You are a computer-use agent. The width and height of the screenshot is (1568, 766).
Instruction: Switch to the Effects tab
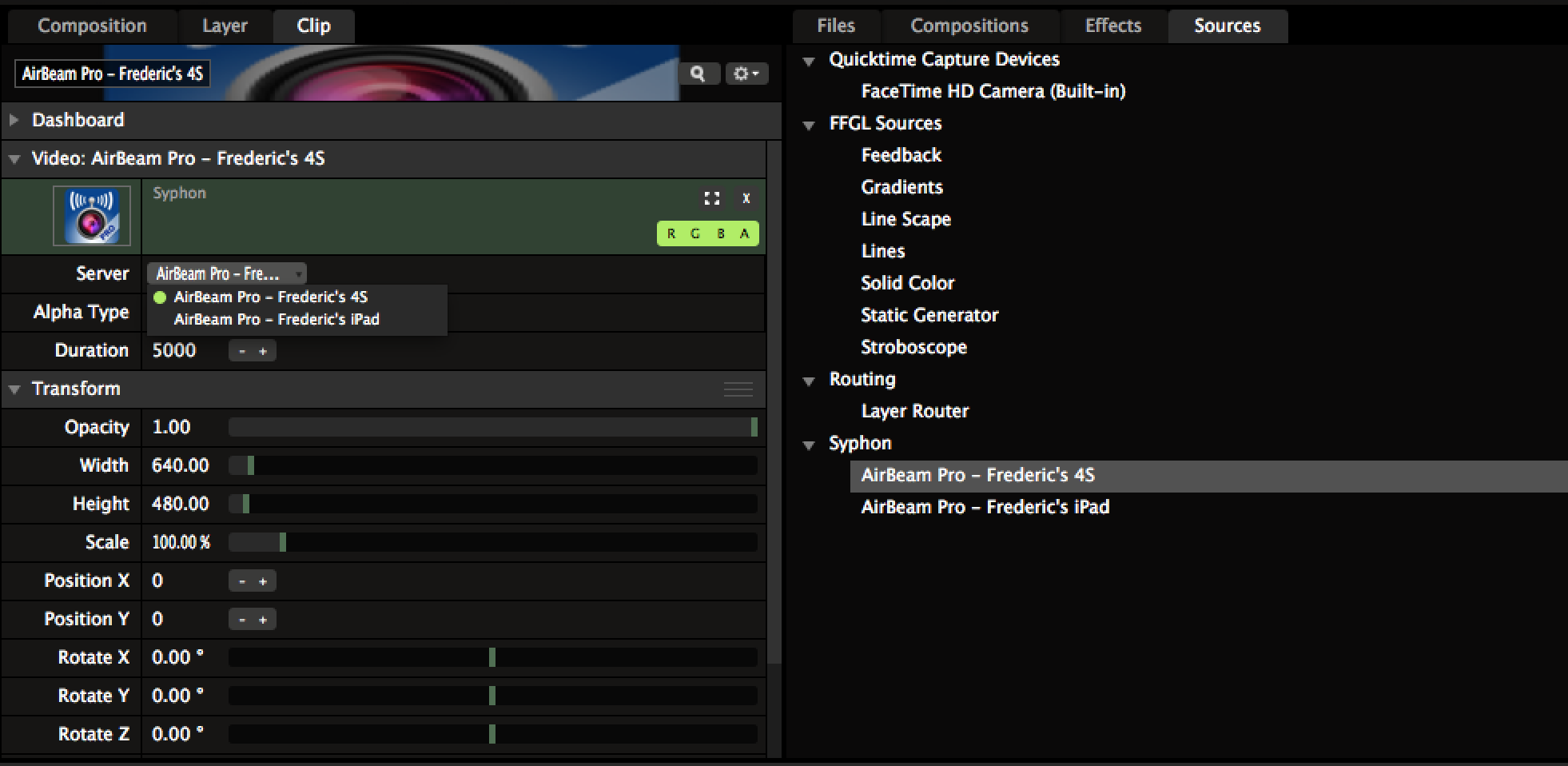(1112, 26)
